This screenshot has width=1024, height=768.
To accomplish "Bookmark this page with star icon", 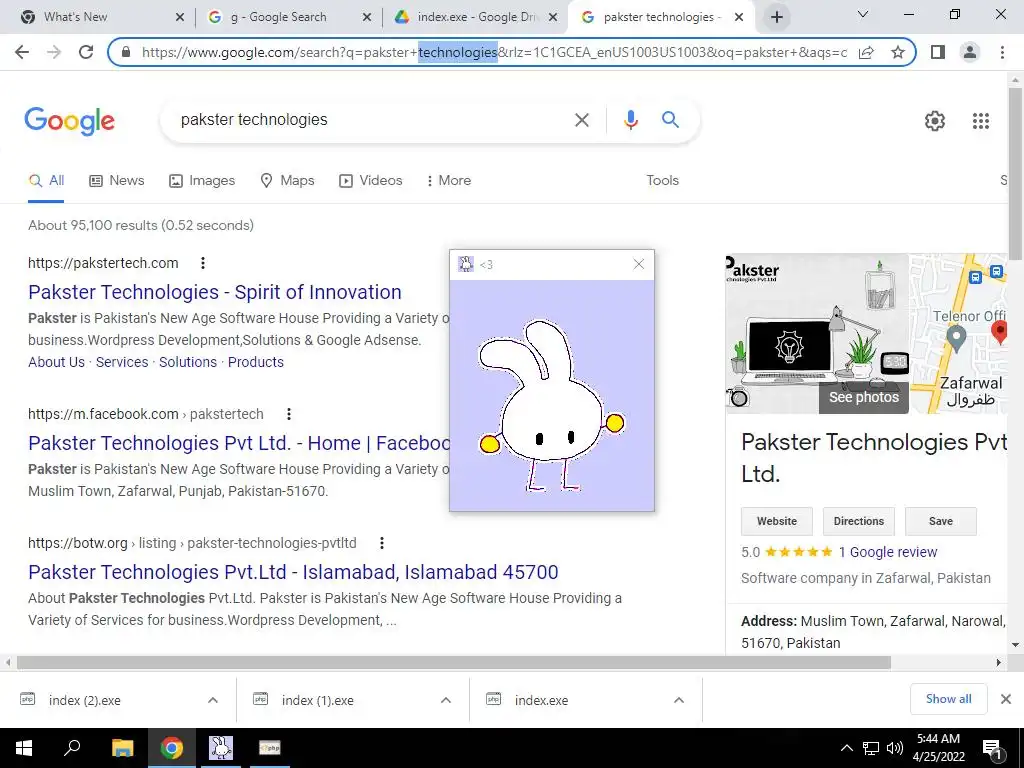I will [x=898, y=52].
